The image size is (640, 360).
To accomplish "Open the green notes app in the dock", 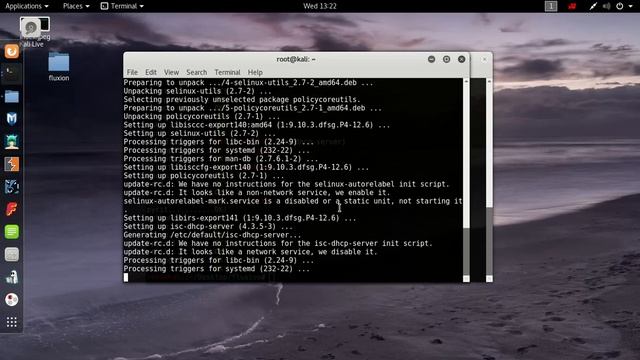I will pyautogui.click(x=12, y=232).
